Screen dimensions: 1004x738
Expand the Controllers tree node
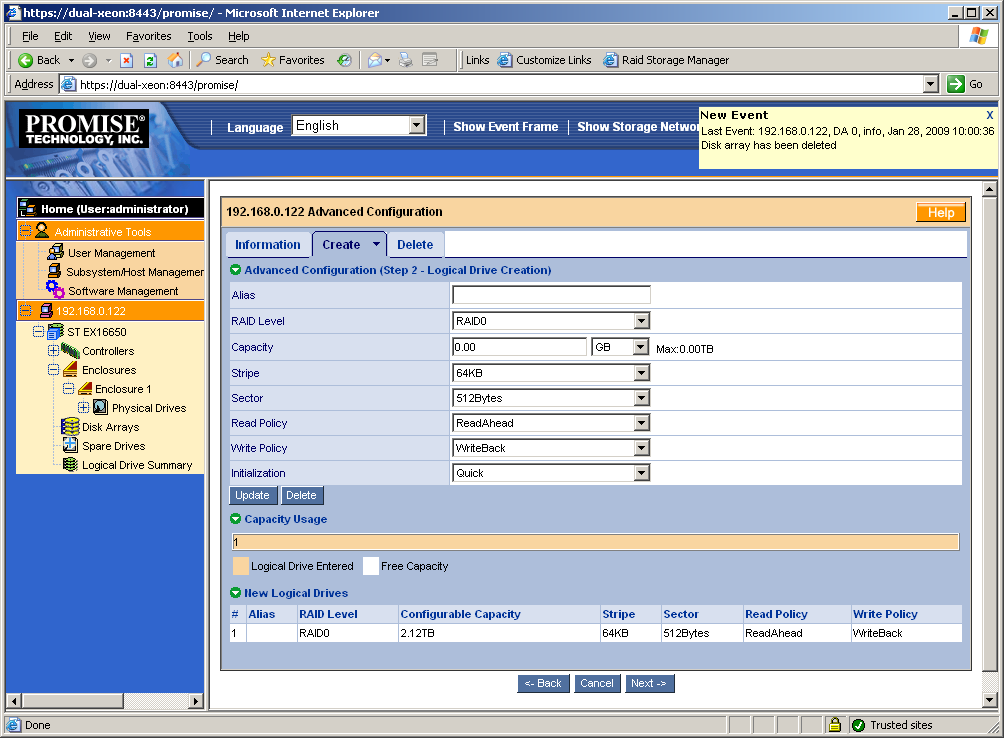coord(53,351)
